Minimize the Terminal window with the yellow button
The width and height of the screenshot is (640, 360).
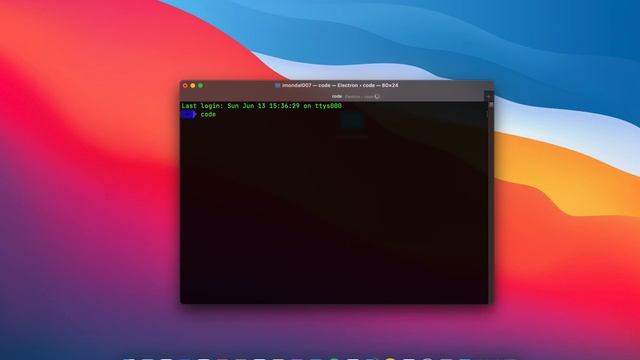[x=193, y=86]
